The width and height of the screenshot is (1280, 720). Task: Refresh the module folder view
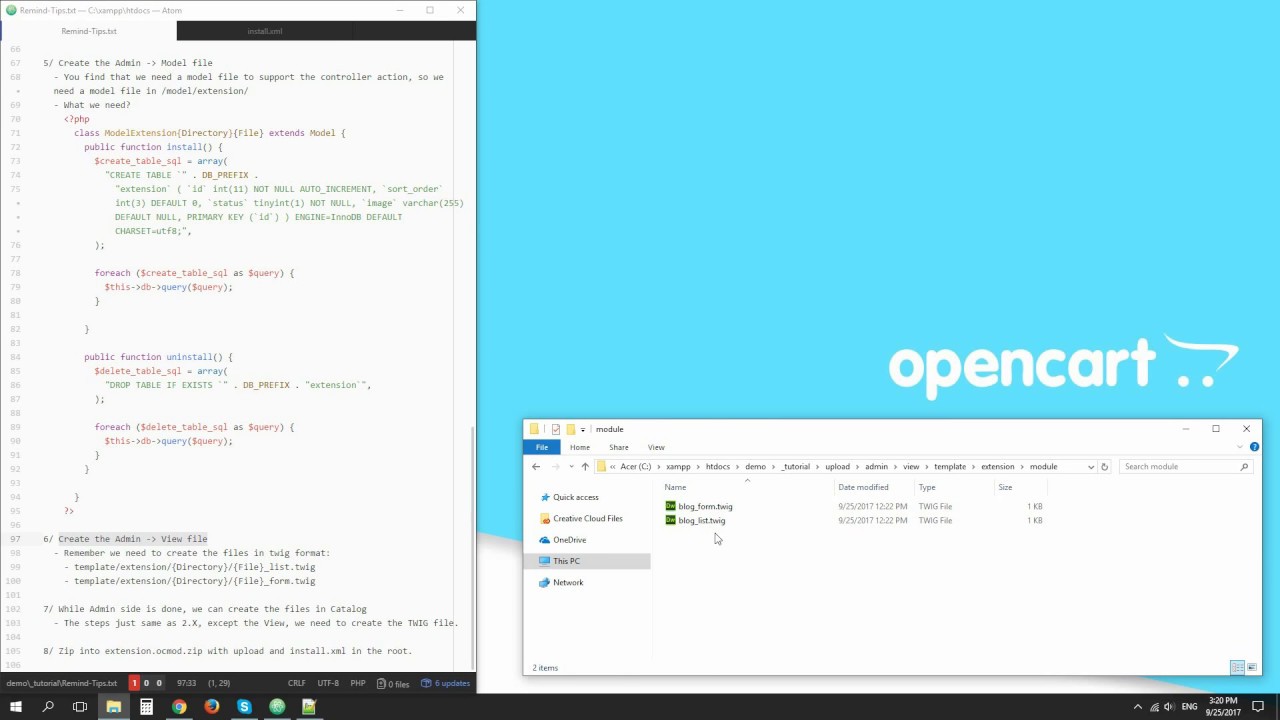[1105, 467]
